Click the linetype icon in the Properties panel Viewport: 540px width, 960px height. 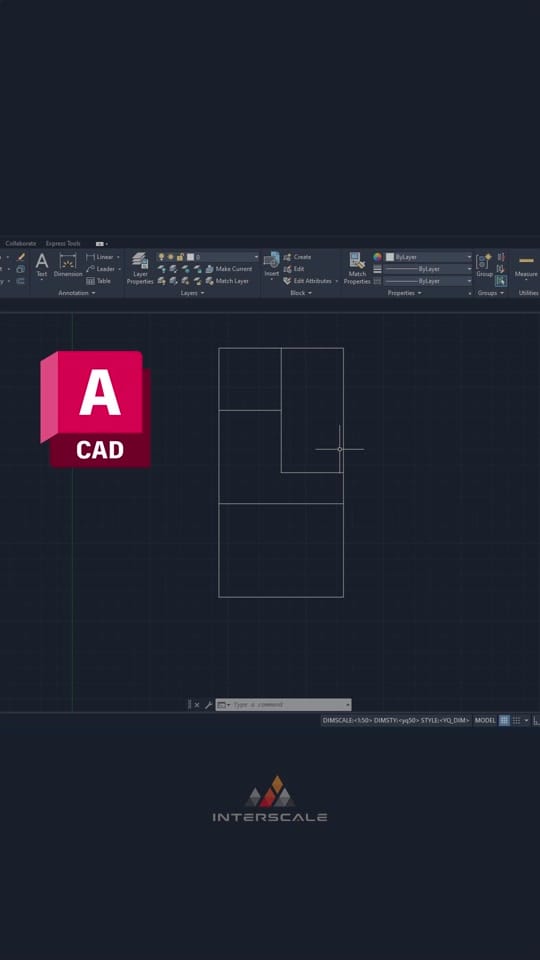[377, 281]
